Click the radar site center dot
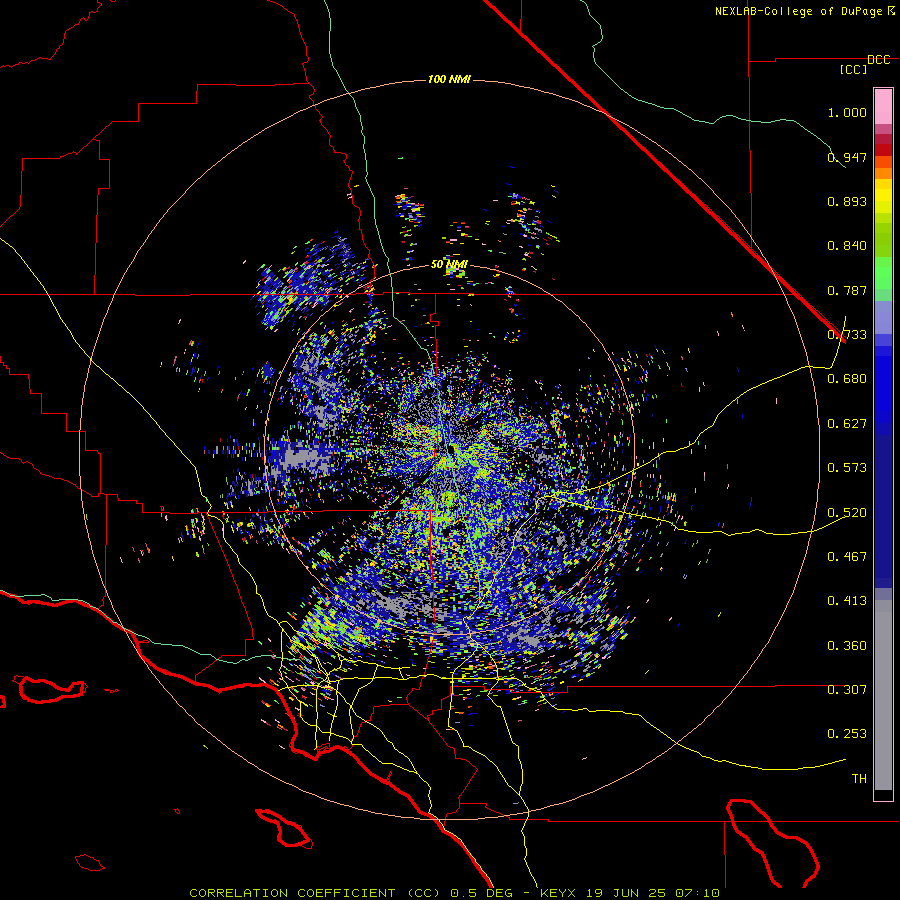Viewport: 900px width, 900px height. pos(452,449)
